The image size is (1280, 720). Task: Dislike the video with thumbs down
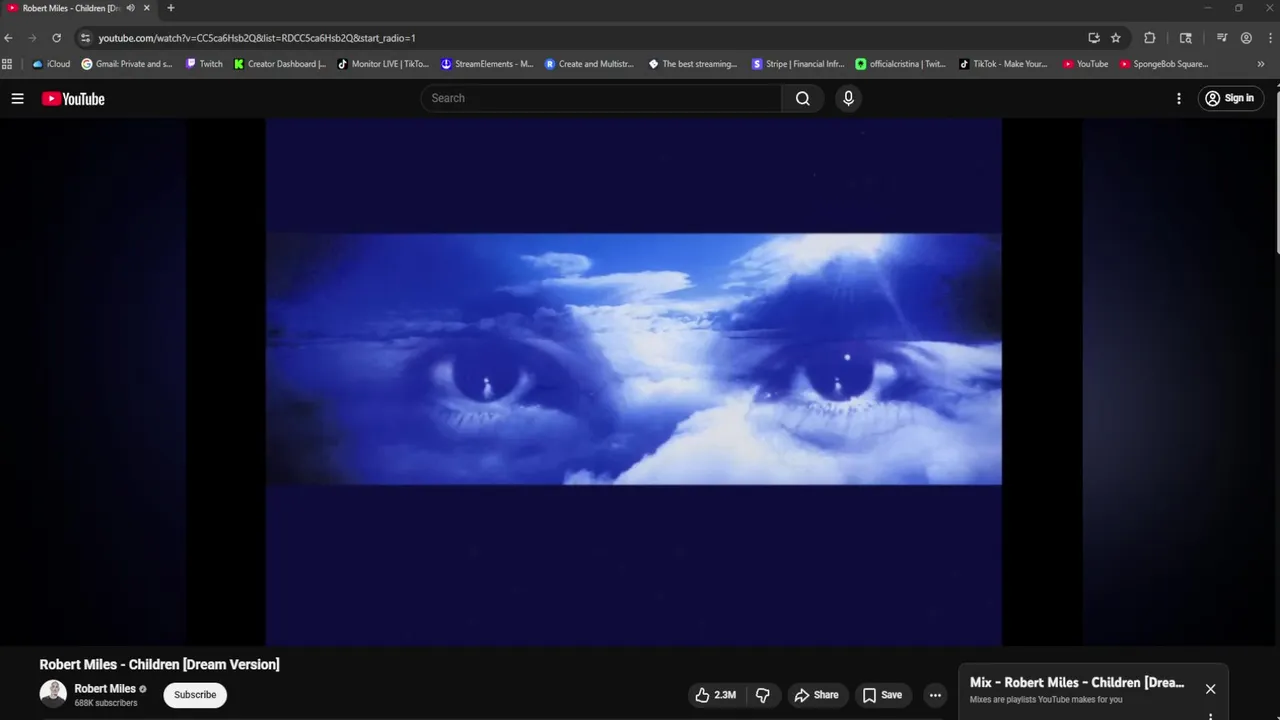pos(763,695)
